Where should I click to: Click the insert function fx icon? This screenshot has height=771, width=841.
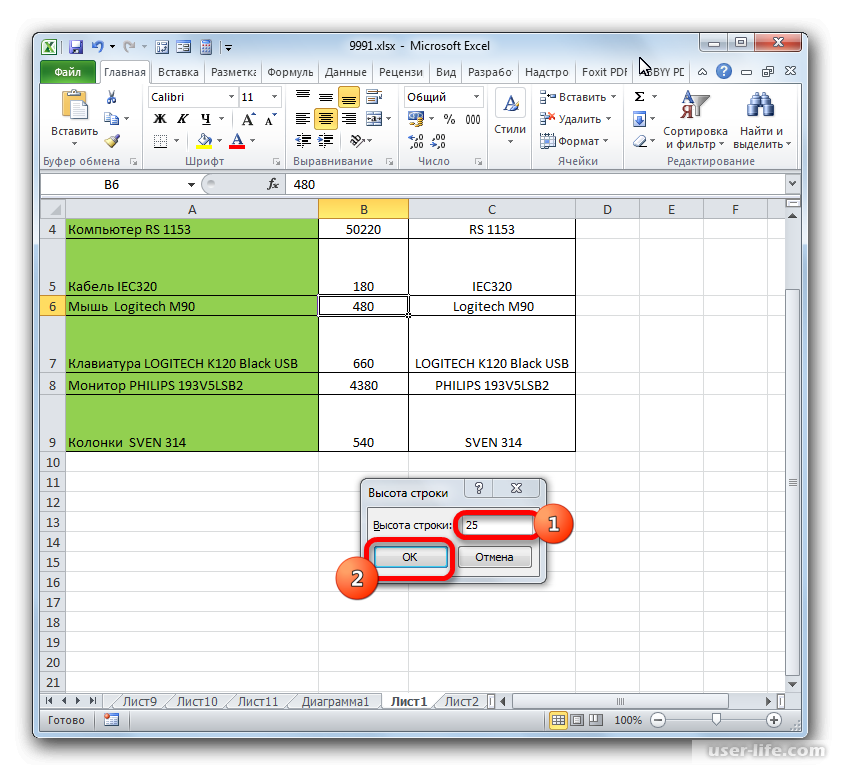273,185
